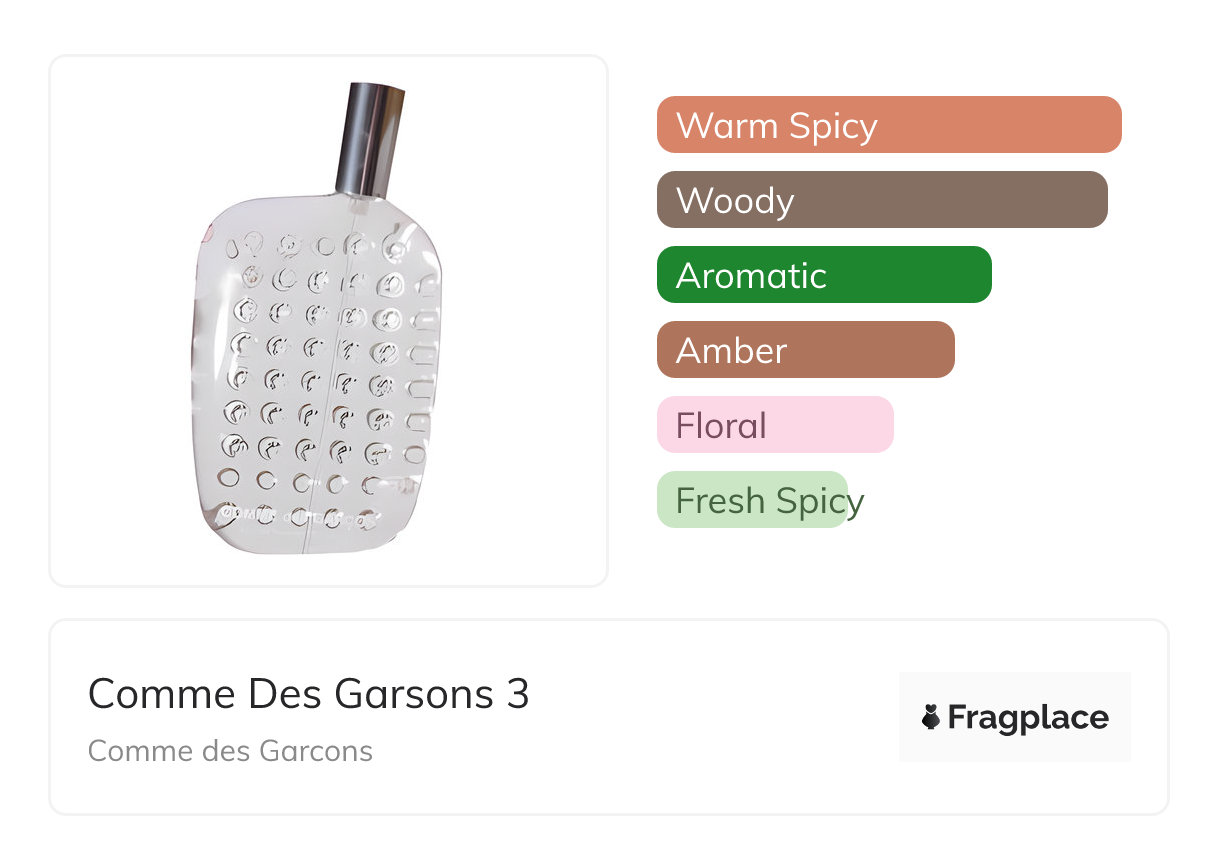
Task: Click the Fragplace wordmark text
Action: pos(1028,717)
